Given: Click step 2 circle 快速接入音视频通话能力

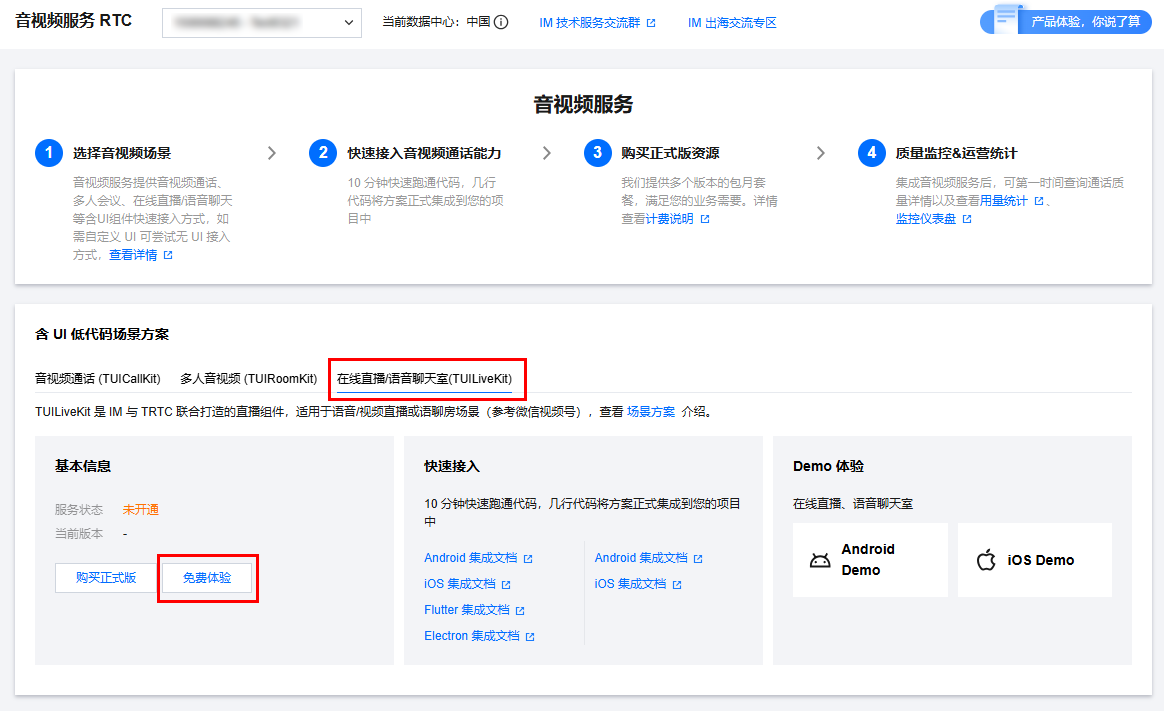Looking at the screenshot, I should (323, 153).
